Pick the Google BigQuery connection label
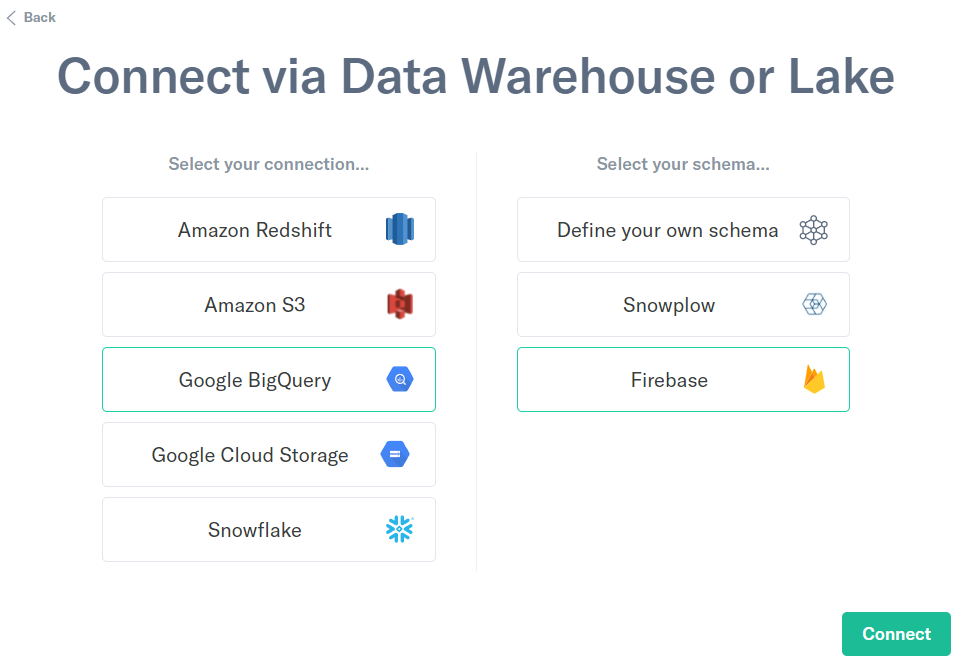 click(x=255, y=380)
